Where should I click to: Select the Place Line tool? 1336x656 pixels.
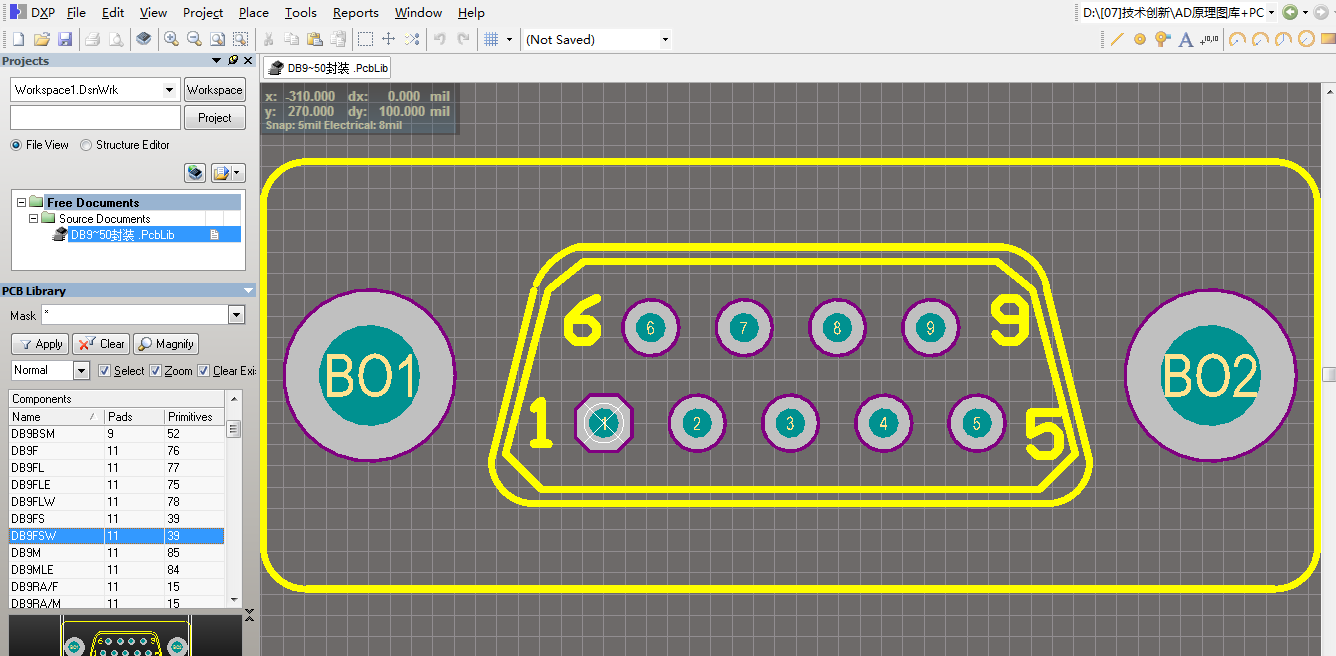pyautogui.click(x=1118, y=39)
